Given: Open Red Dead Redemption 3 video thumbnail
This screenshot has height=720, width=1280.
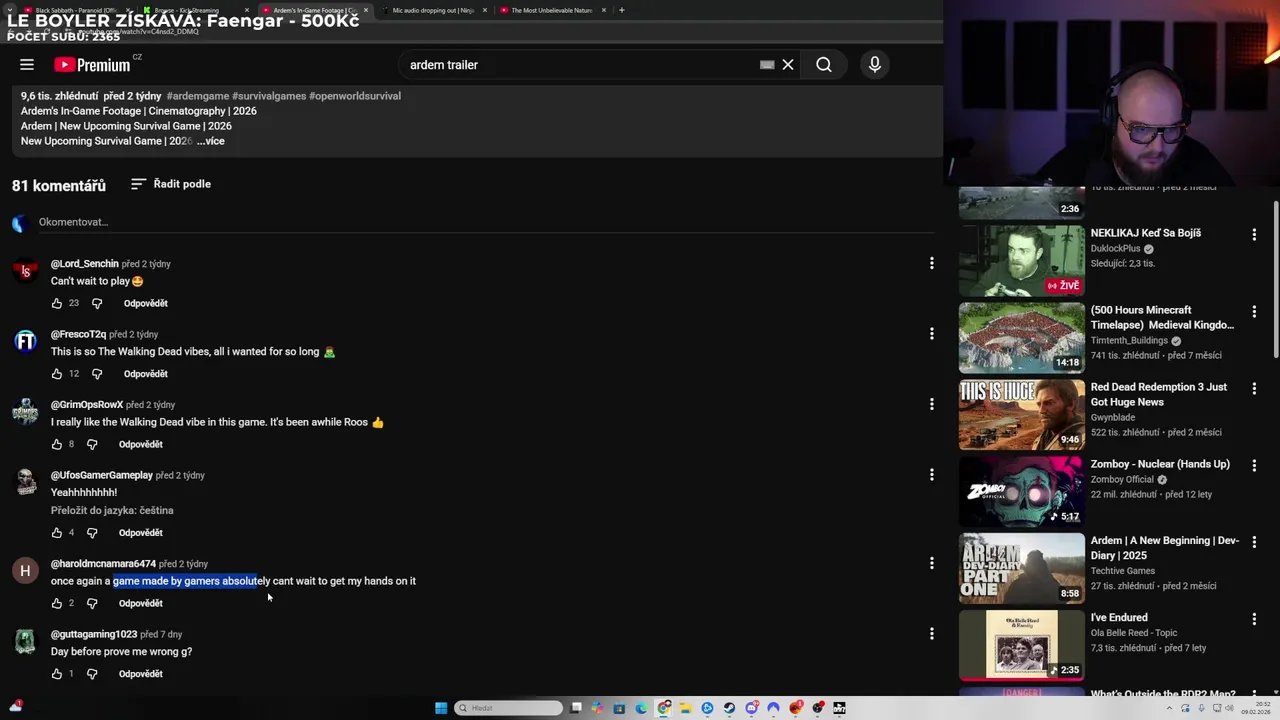Looking at the screenshot, I should (x=1022, y=415).
